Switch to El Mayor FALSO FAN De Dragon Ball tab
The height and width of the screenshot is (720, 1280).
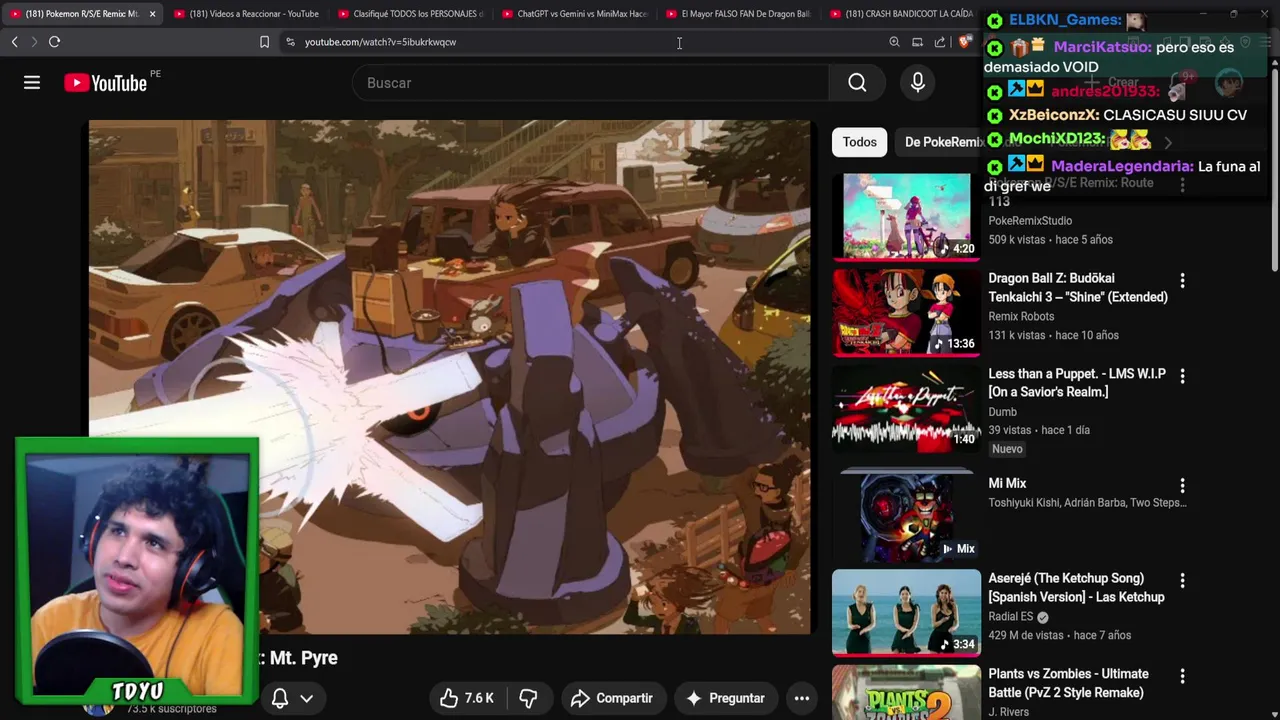[738, 14]
